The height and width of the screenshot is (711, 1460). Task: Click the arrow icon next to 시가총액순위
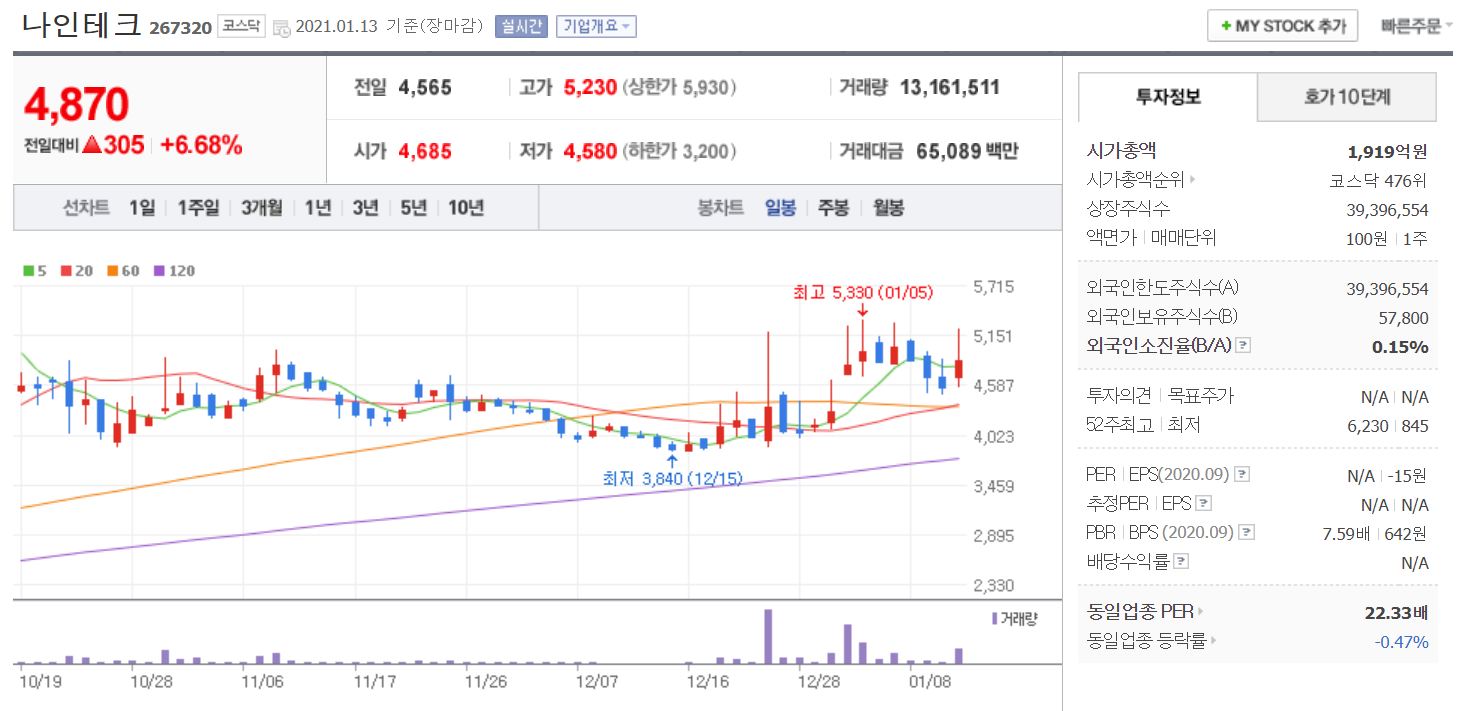[1192, 181]
